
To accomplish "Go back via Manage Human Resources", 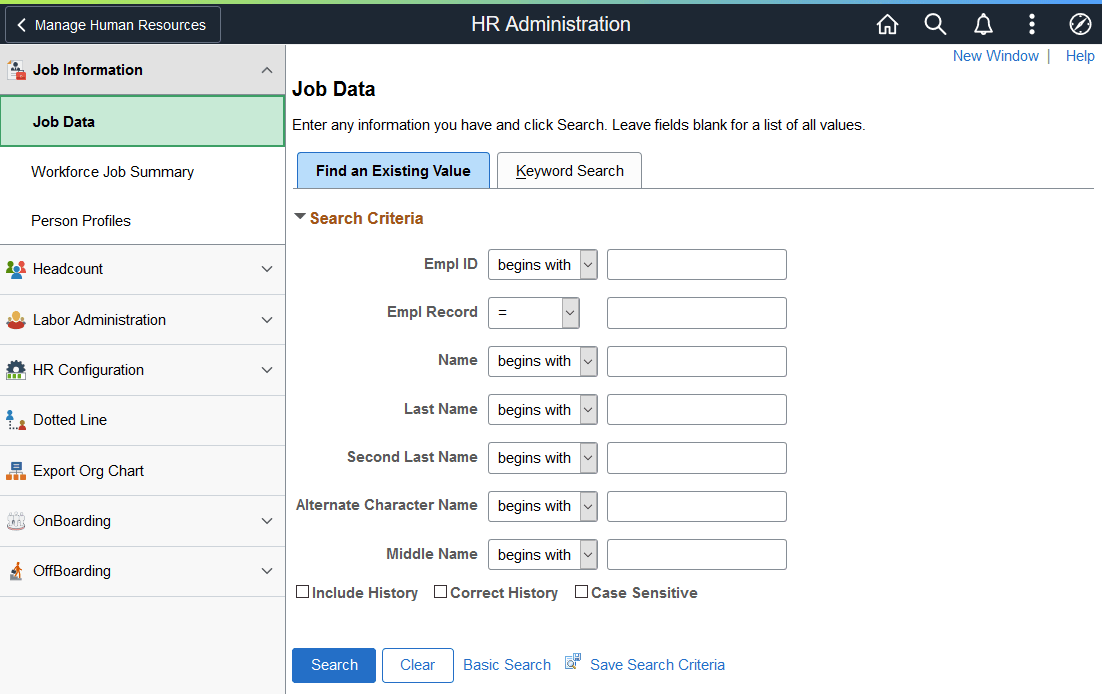I will point(112,24).
